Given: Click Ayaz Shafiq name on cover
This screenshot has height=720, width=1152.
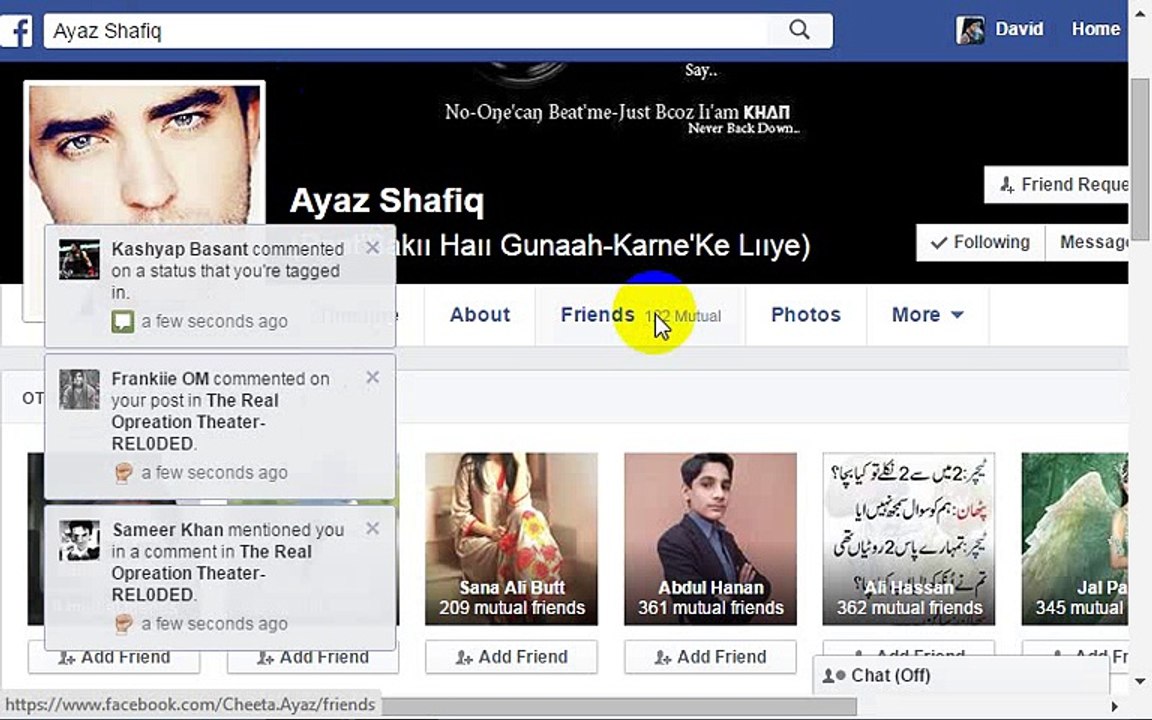Looking at the screenshot, I should (387, 201).
